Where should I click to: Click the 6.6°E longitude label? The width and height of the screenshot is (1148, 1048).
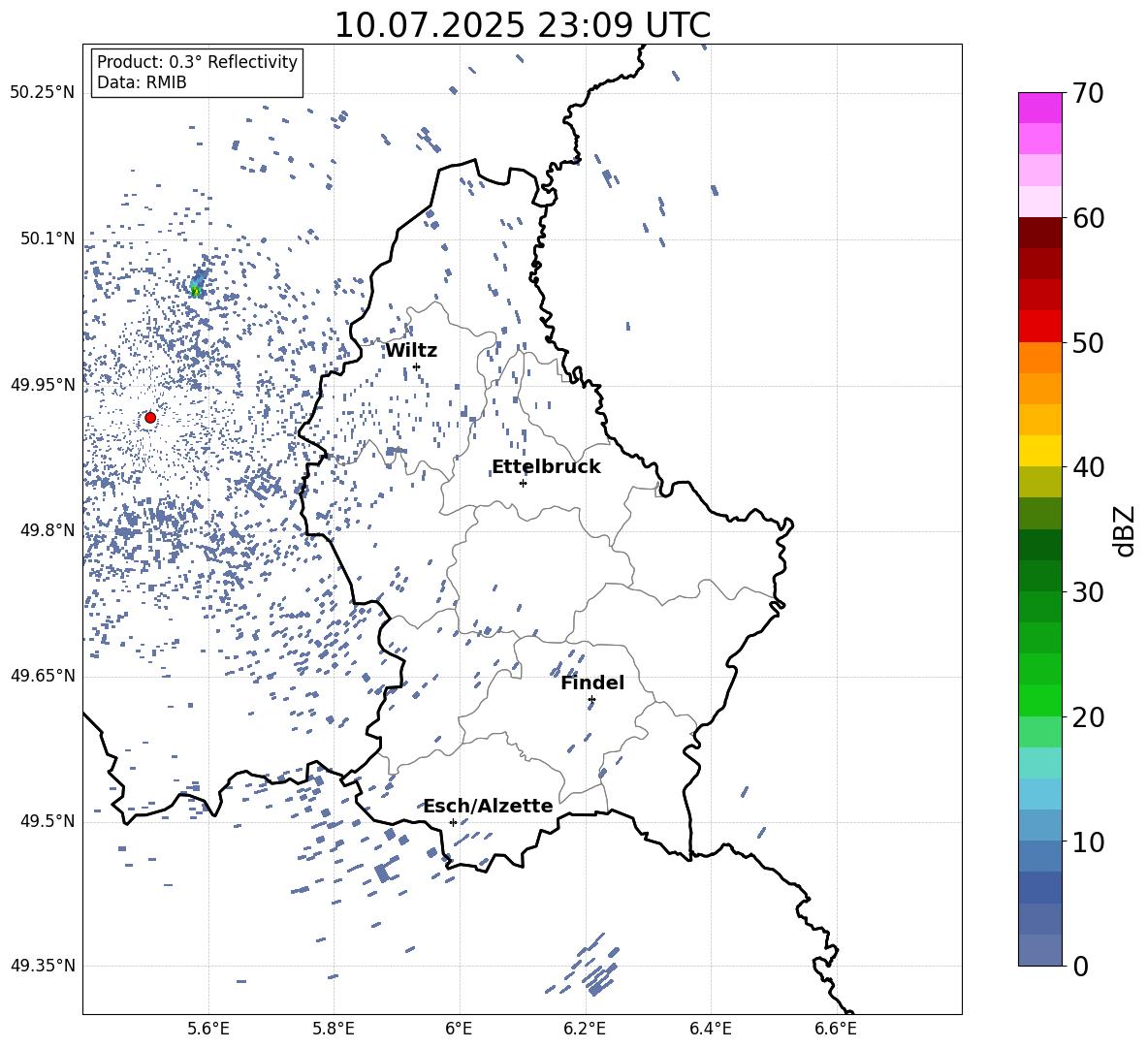pyautogui.click(x=836, y=1029)
